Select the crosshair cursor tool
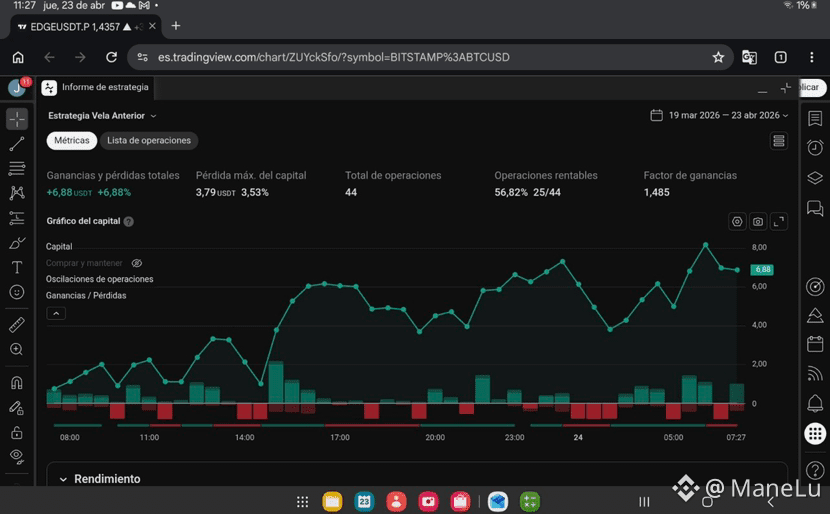This screenshot has height=514, width=830. pyautogui.click(x=17, y=119)
